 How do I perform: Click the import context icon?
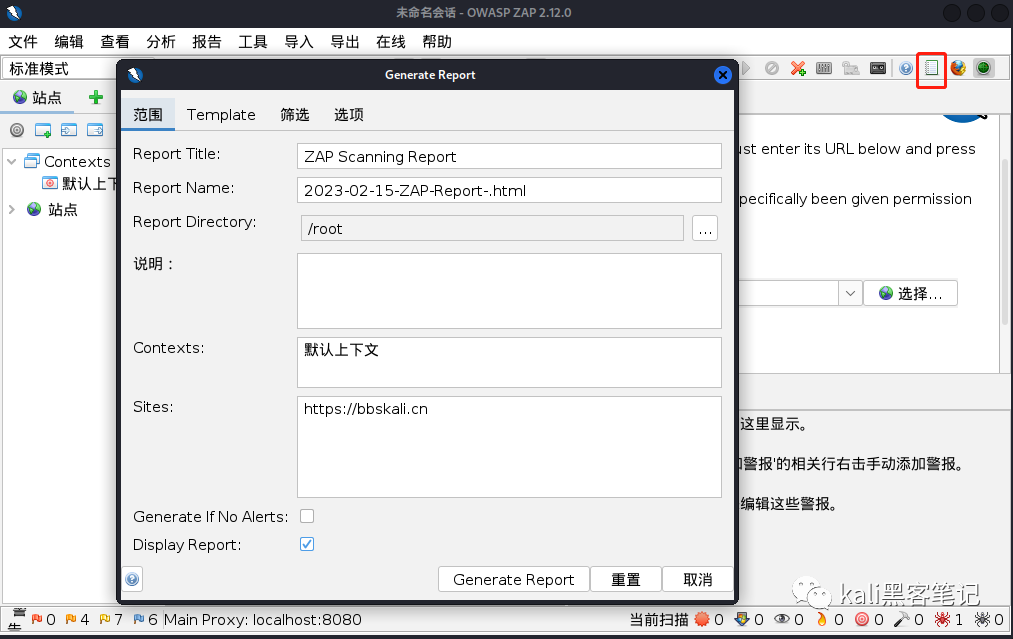(x=68, y=130)
